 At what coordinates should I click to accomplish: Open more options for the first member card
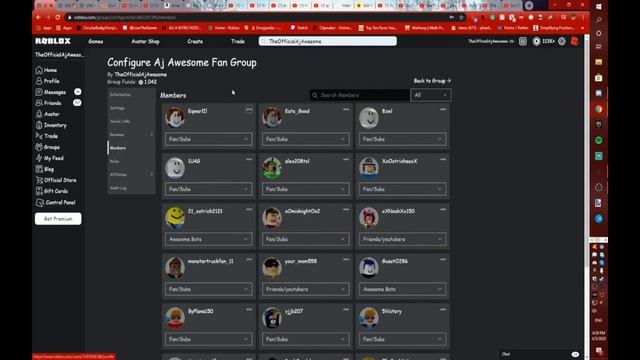pos(249,110)
